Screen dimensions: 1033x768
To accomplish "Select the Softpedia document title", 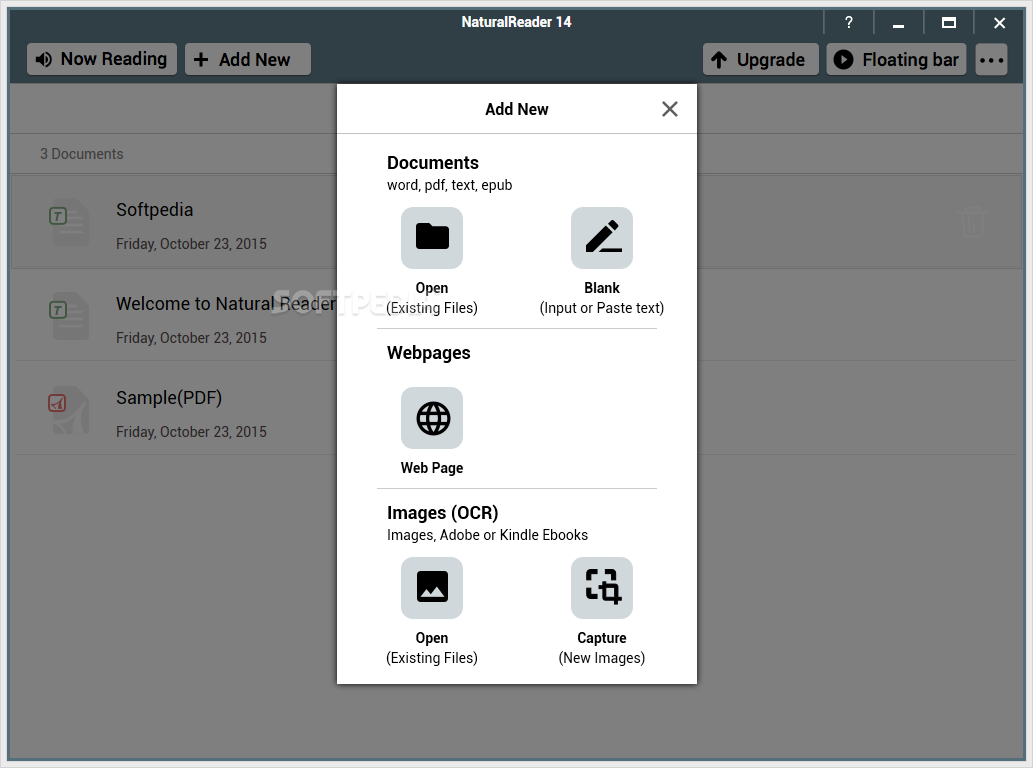I will (x=155, y=209).
